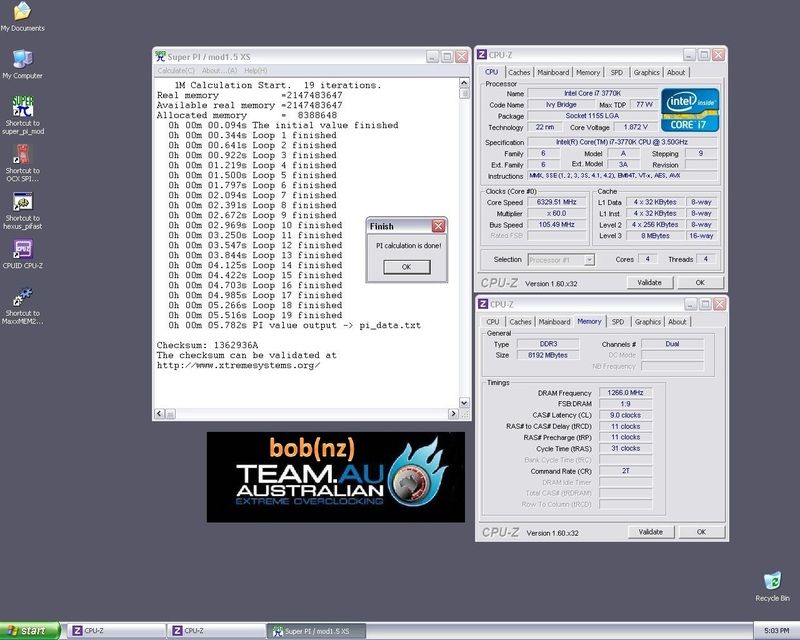This screenshot has width=800, height=640.
Task: Launch the hexus_pifast shortcut icon
Action: pyautogui.click(x=21, y=203)
